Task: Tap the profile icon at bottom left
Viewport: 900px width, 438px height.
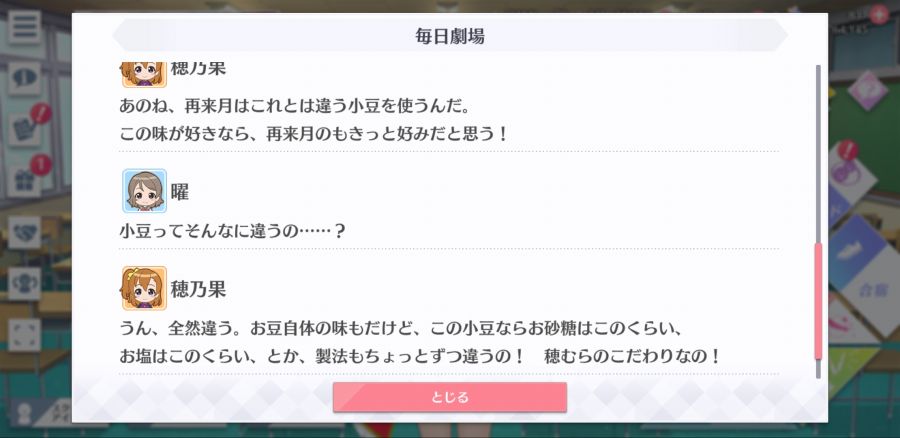Action: coord(25,413)
